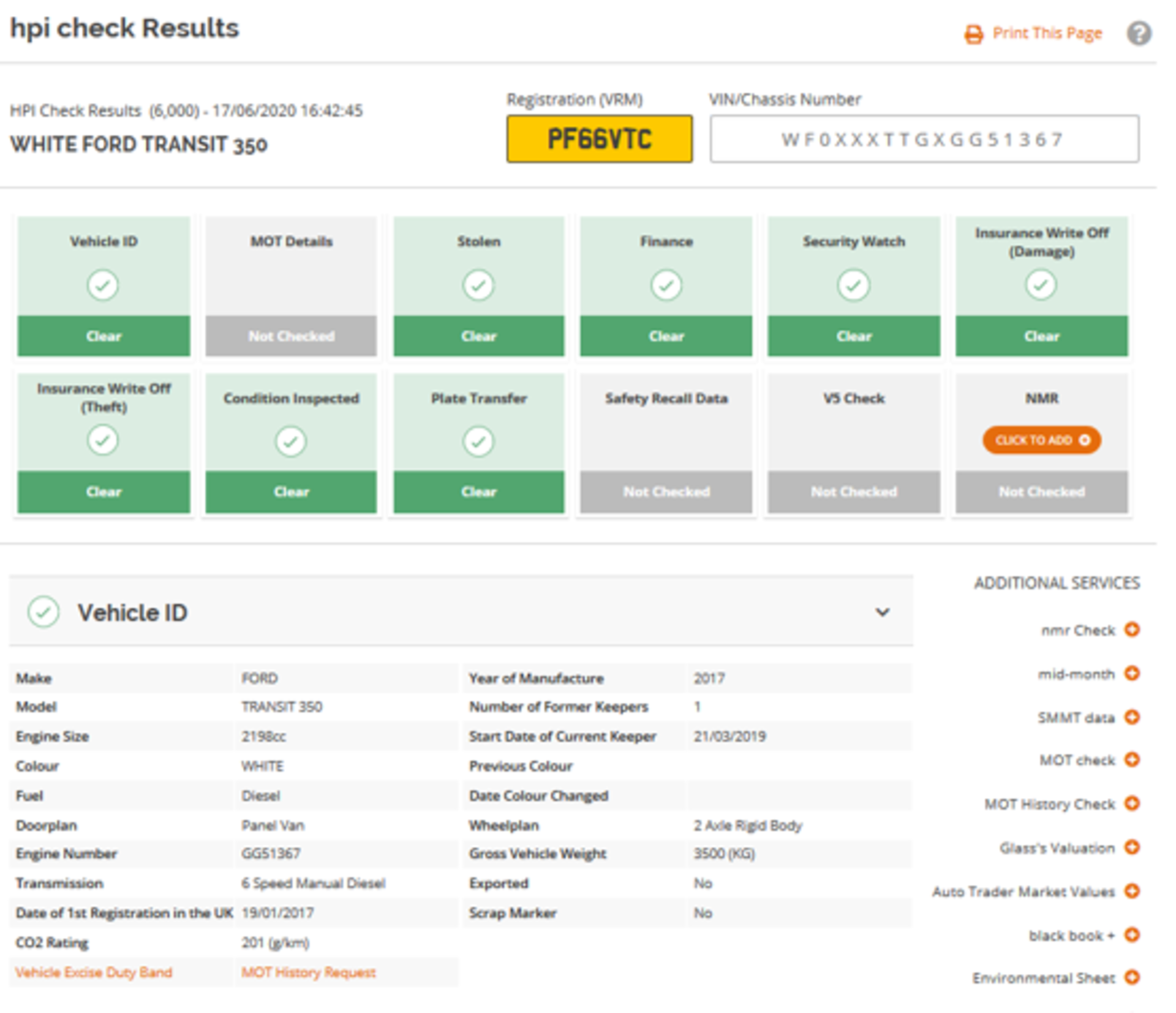1176x1013 pixels.
Task: Add Auto Trader Market Values plus icon
Action: (x=1132, y=891)
